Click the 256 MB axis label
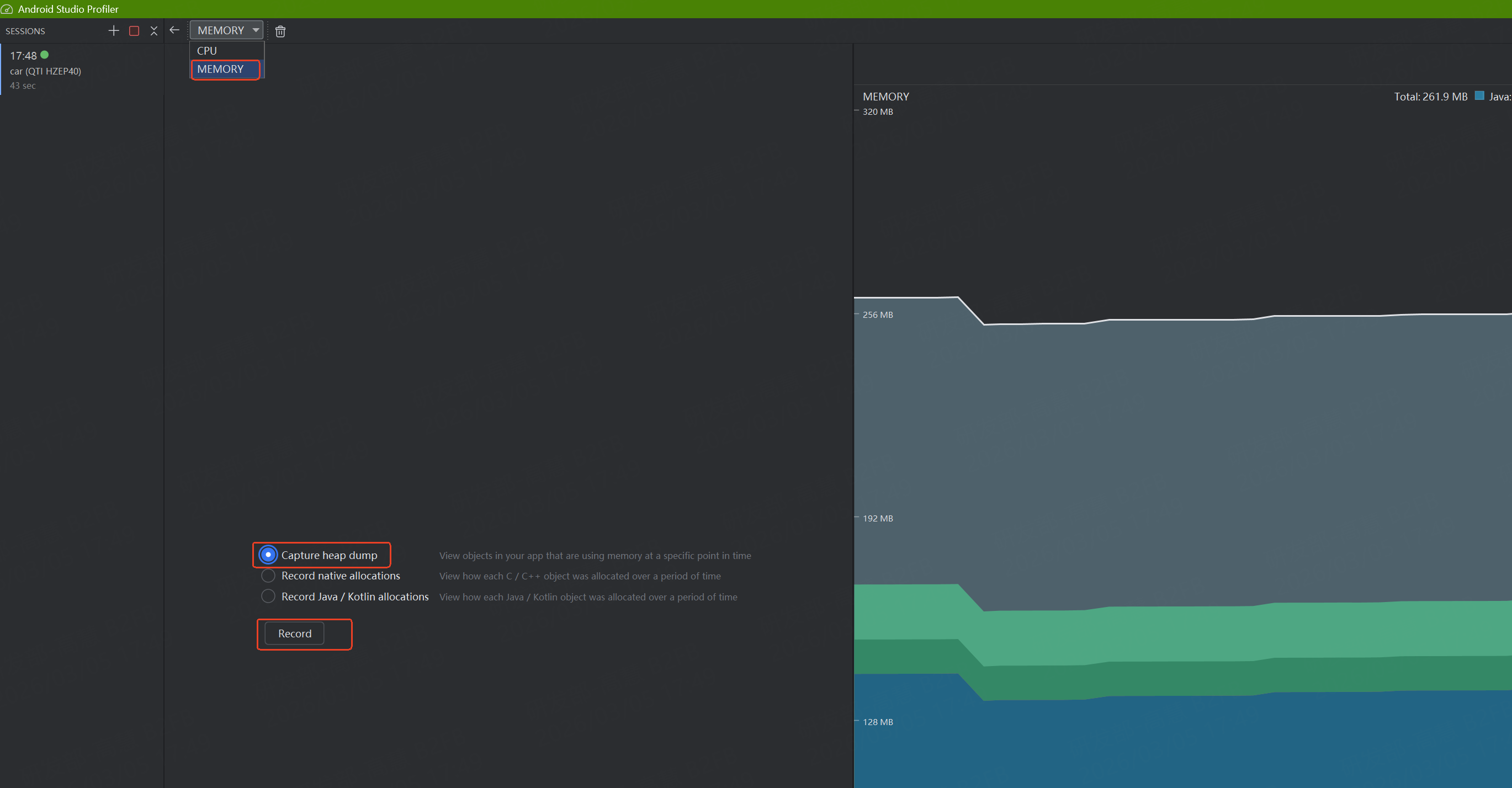Viewport: 1512px width, 788px height. [878, 315]
